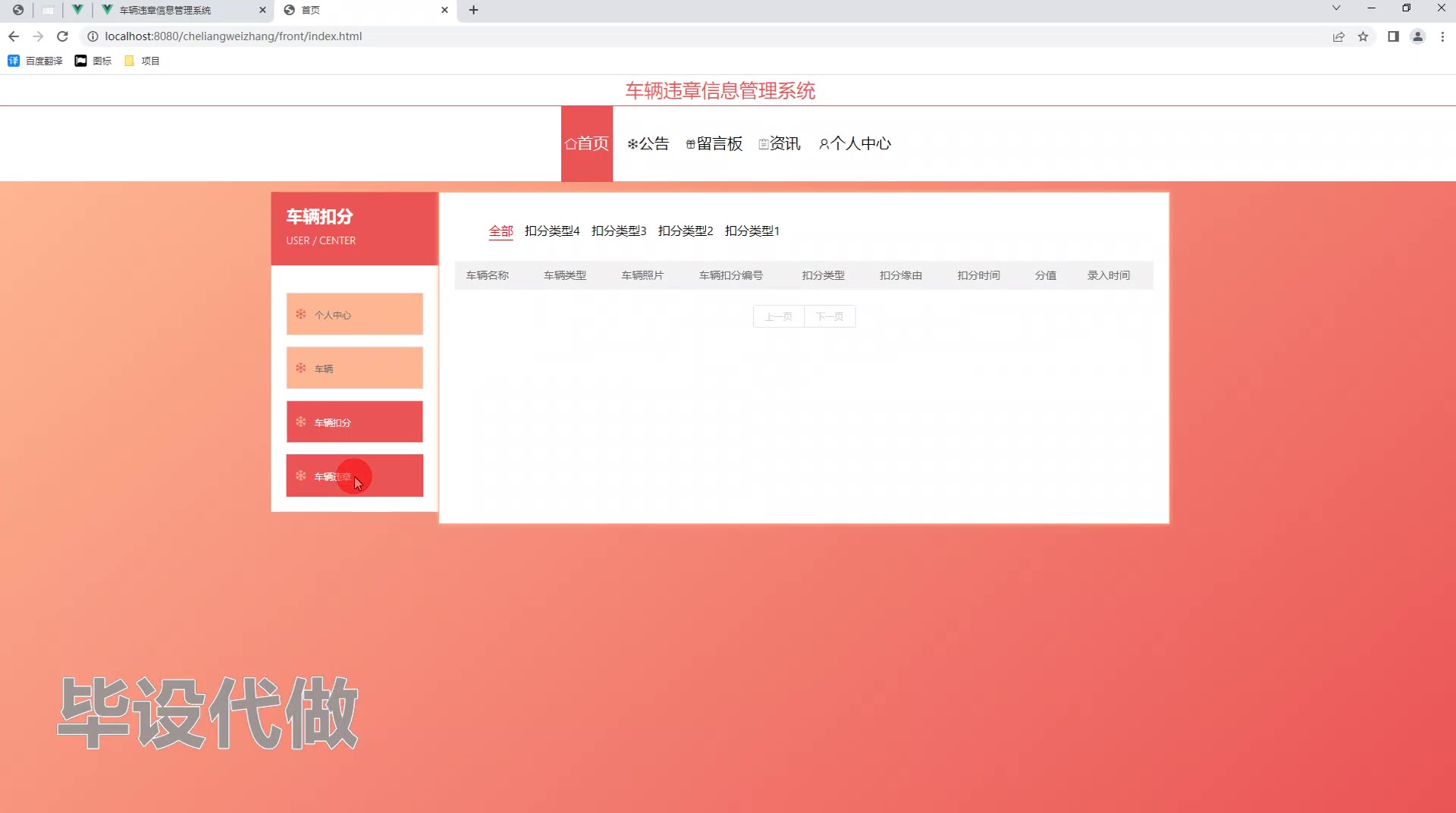Screen dimensions: 1456x813
Task: Bookmark this page with star icon
Action: point(1363,36)
